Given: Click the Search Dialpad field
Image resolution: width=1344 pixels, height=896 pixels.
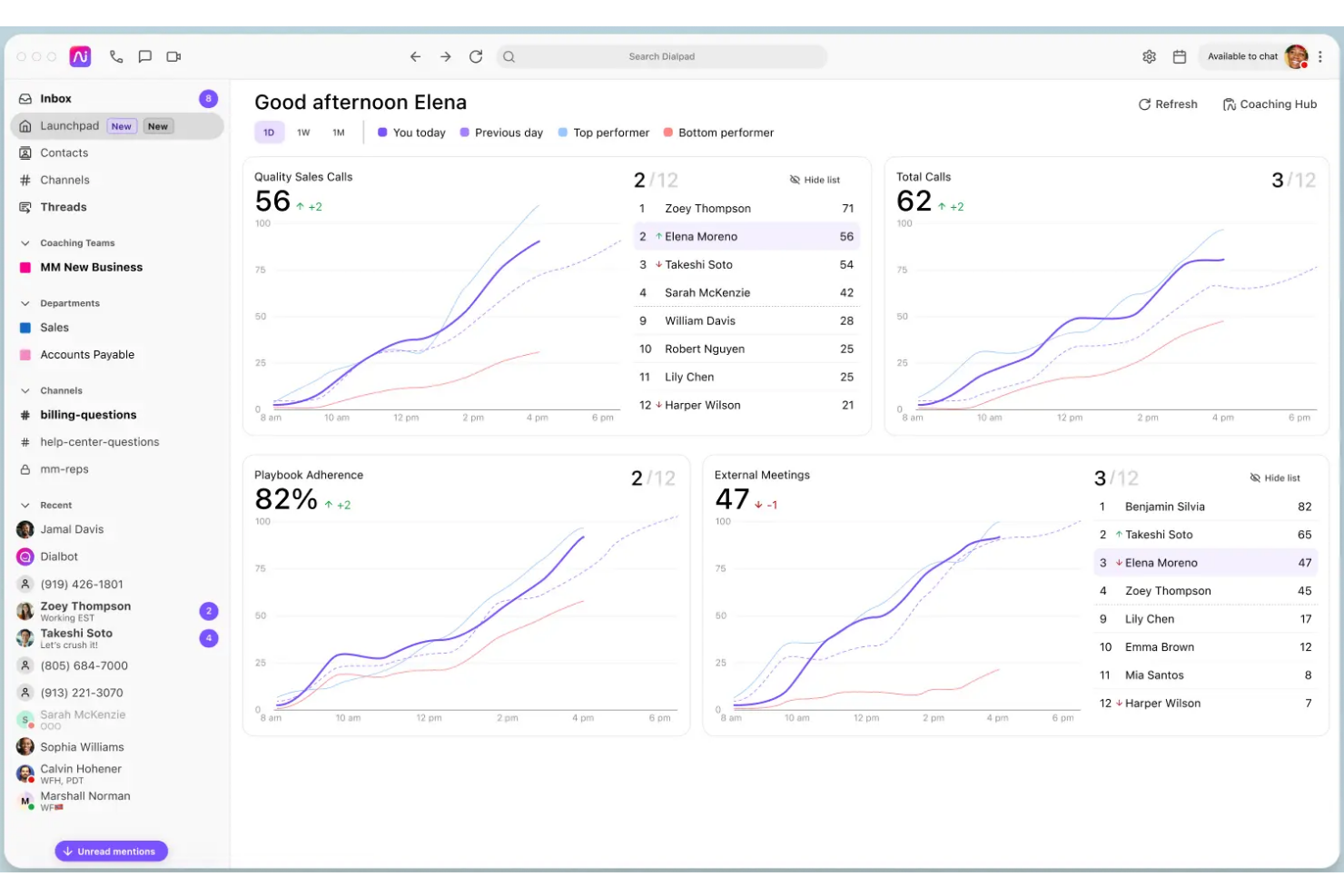Looking at the screenshot, I should point(661,56).
